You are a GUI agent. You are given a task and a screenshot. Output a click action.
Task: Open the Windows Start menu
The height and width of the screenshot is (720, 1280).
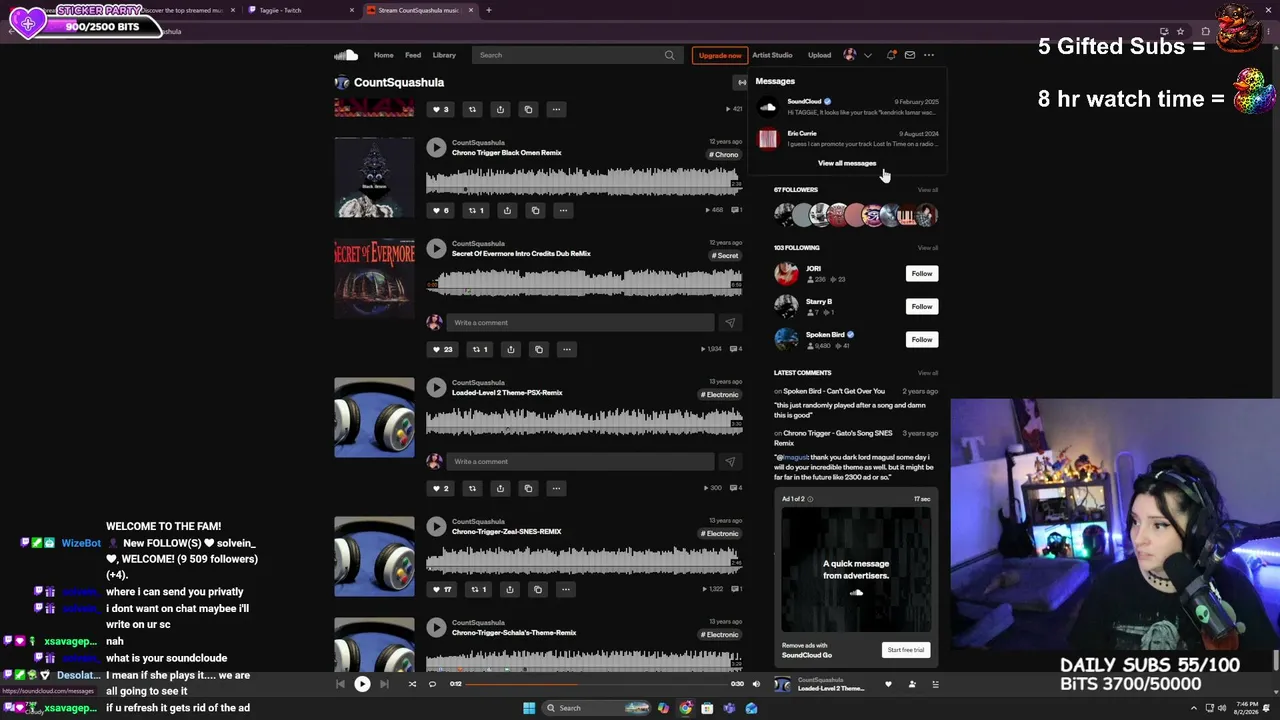pyautogui.click(x=529, y=708)
